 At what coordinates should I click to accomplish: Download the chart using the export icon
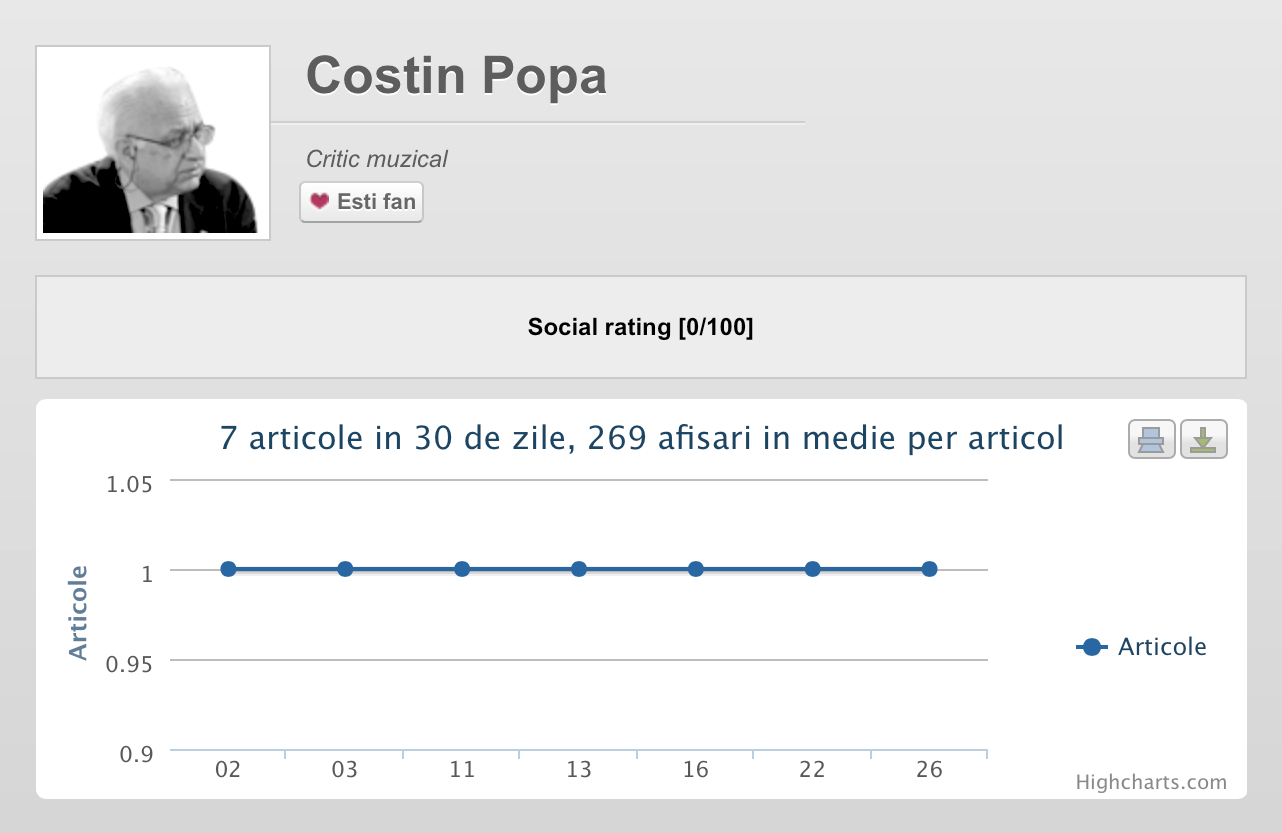point(1203,440)
